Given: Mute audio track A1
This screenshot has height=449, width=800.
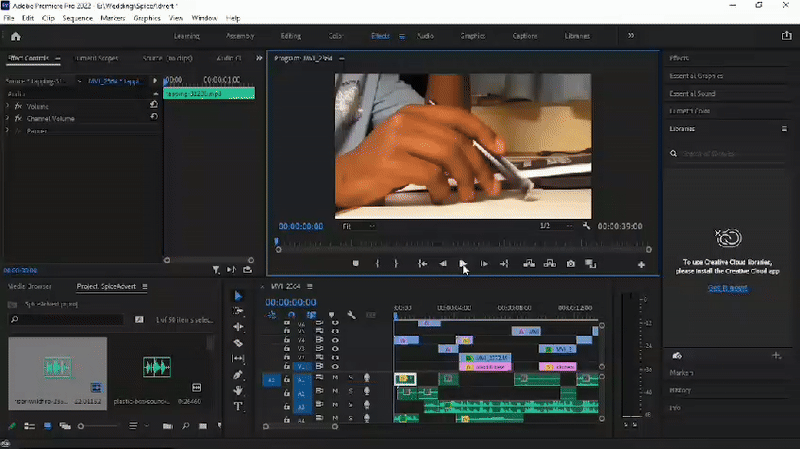Looking at the screenshot, I should coord(335,378).
